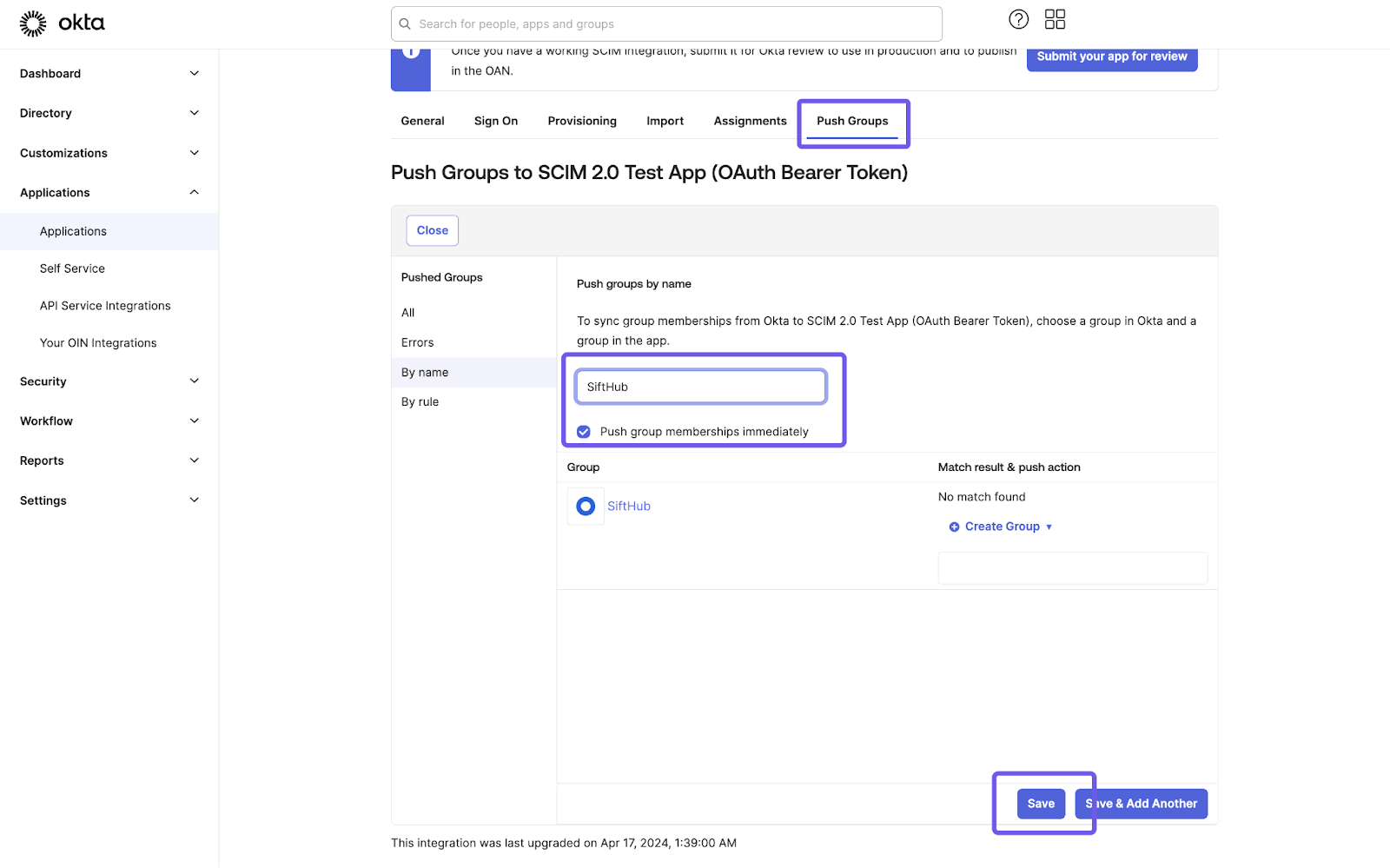Open the apps grid icon
The width and height of the screenshot is (1390, 868).
[1055, 19]
